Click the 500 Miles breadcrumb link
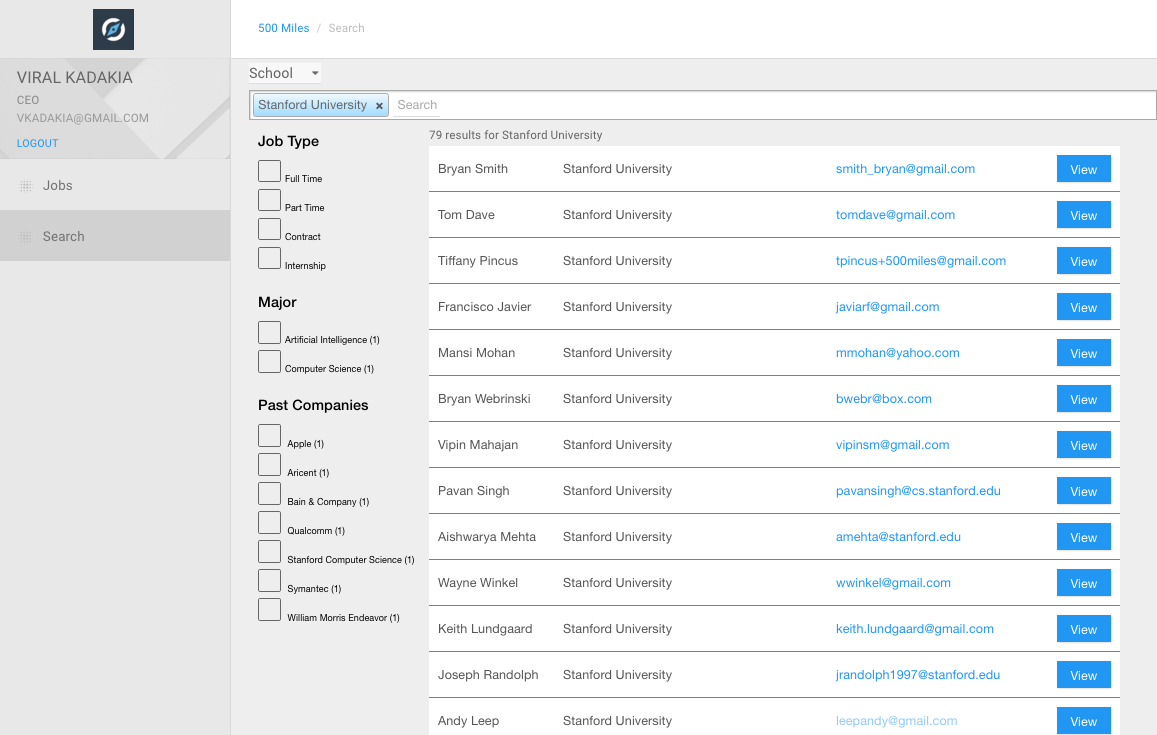 point(283,28)
